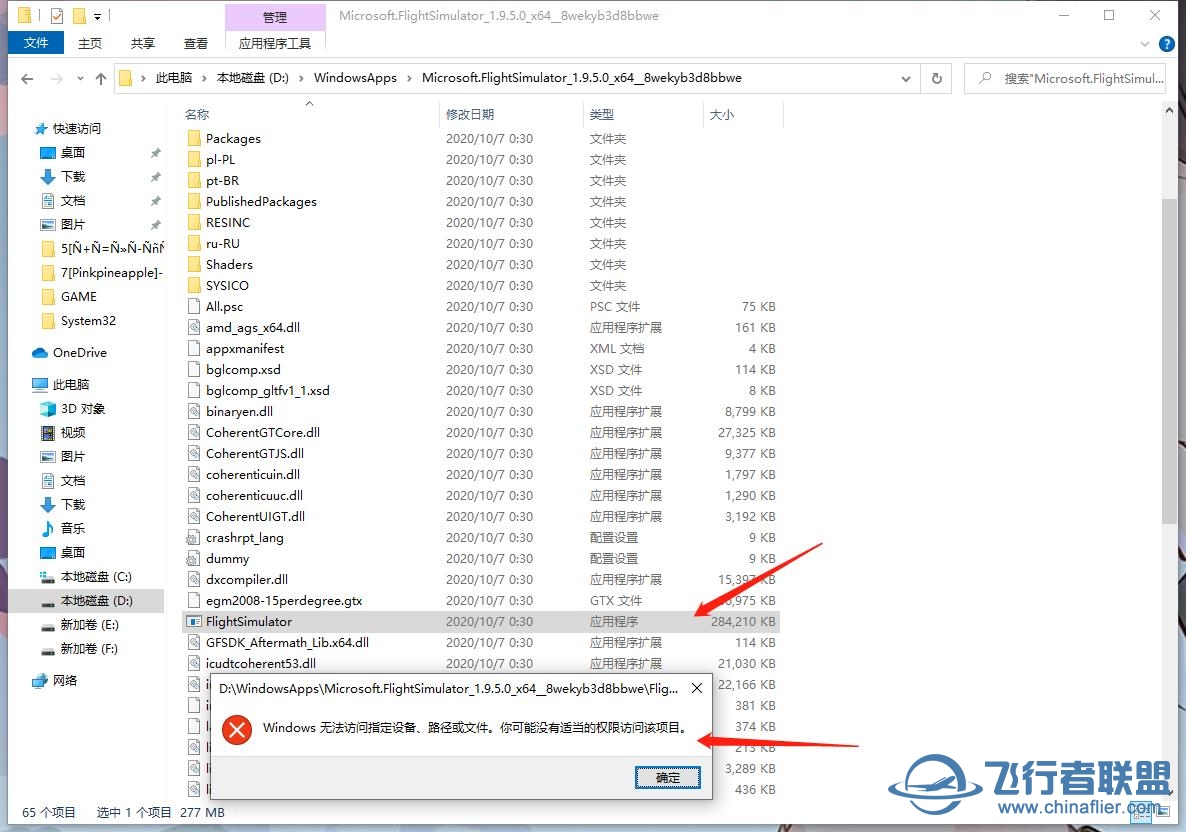Click the WindowsApps breadcrumb segment
The image size is (1186, 832).
(x=355, y=78)
